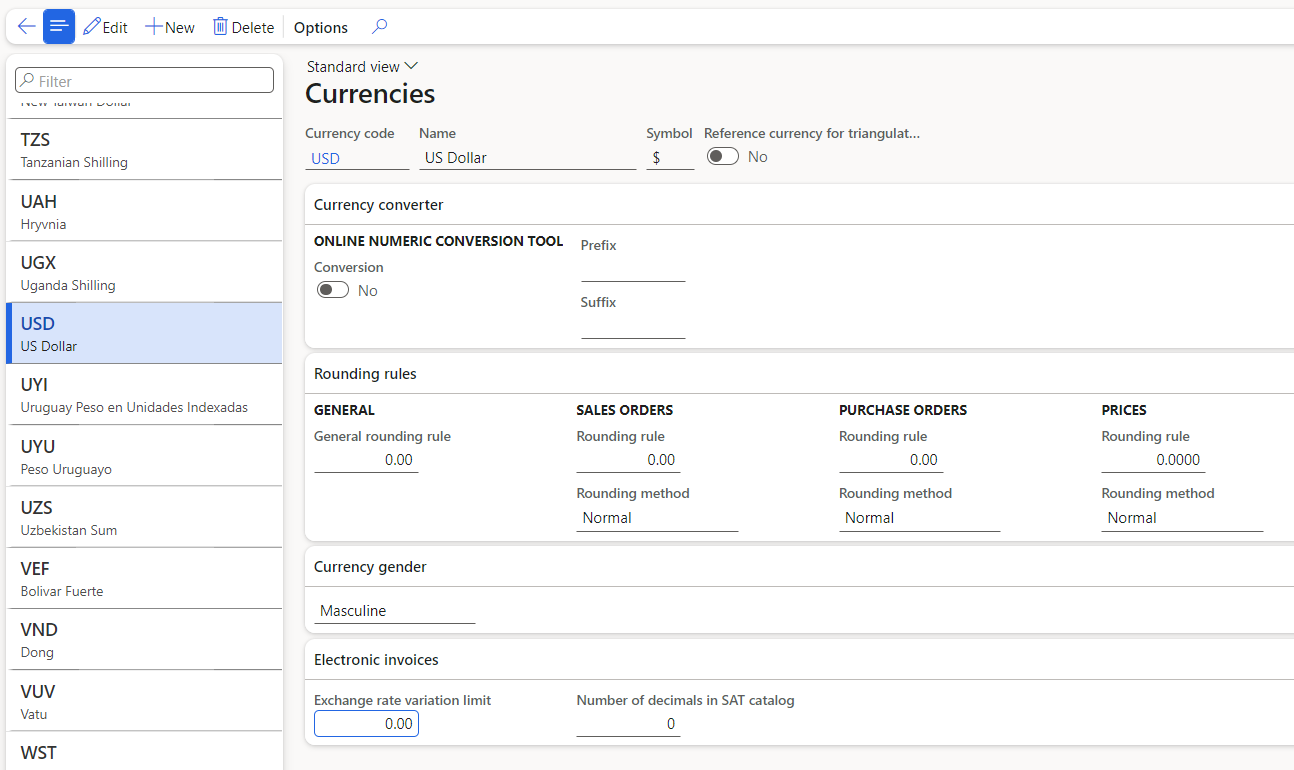The width and height of the screenshot is (1294, 770).
Task: Select UAH Hryvnia in list
Action: pyautogui.click(x=144, y=211)
